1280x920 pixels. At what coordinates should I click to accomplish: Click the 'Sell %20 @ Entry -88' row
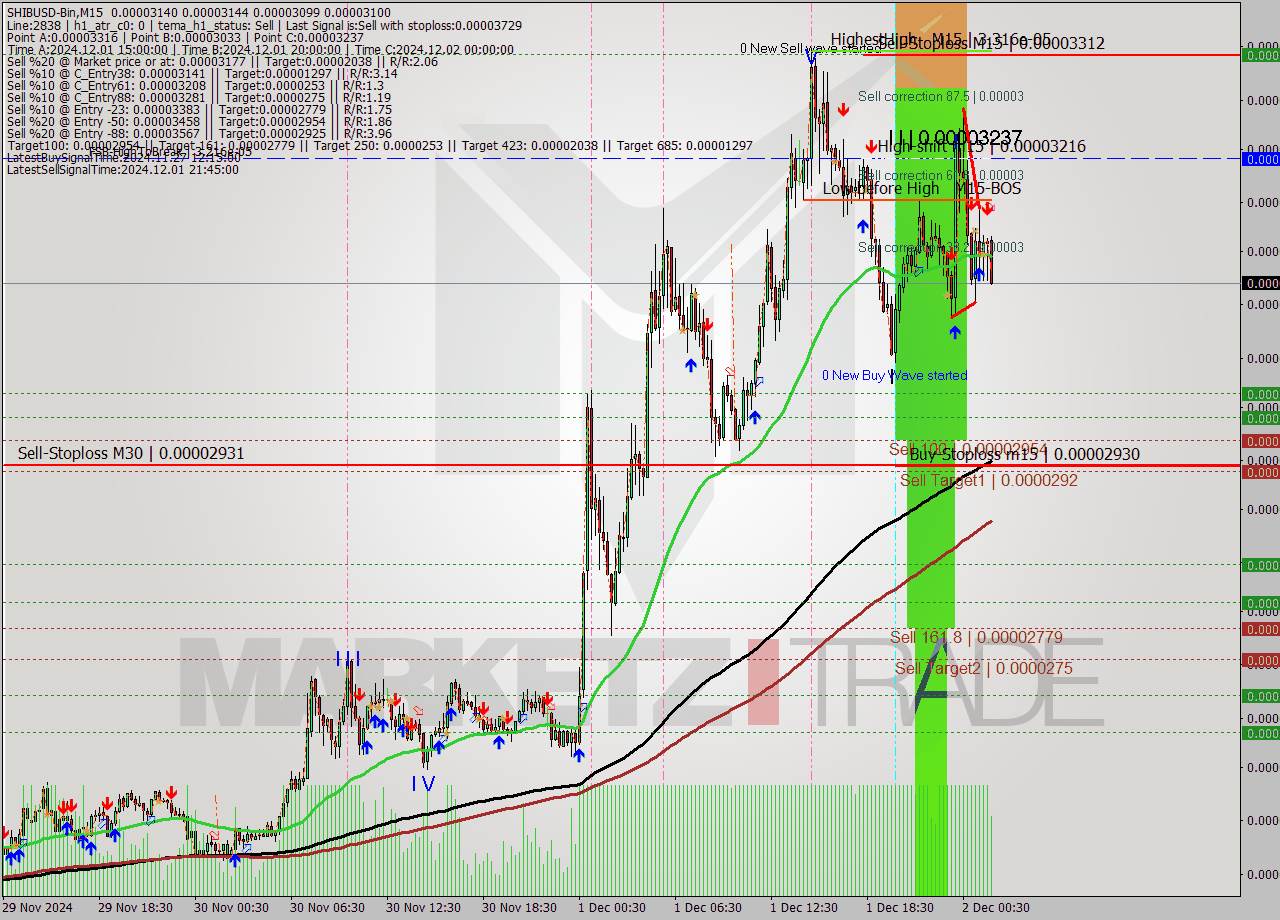tap(198, 134)
